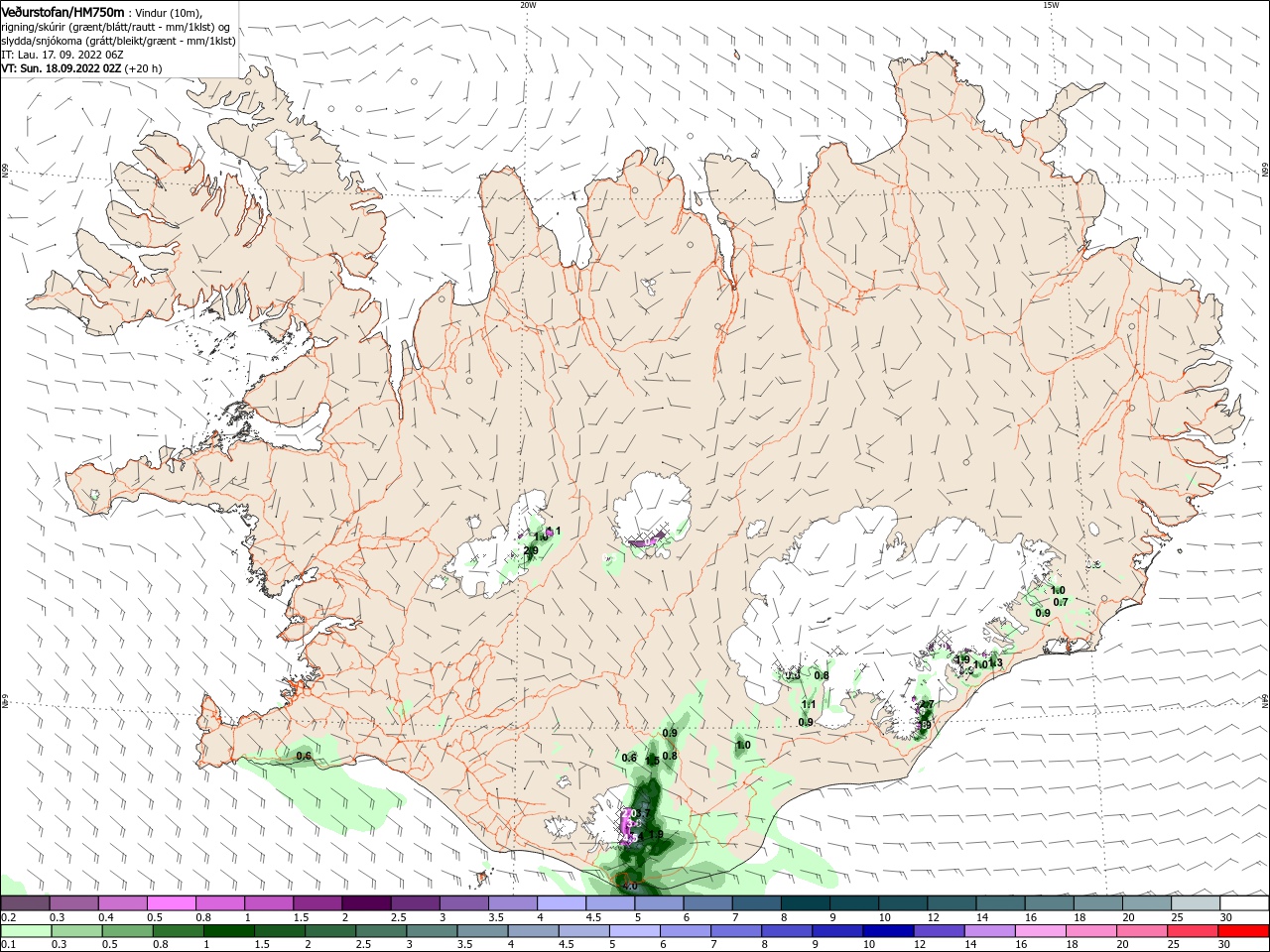The width and height of the screenshot is (1270, 952).
Task: Pick the red swatch above 30 in the lower legend
Action: pyautogui.click(x=1243, y=931)
